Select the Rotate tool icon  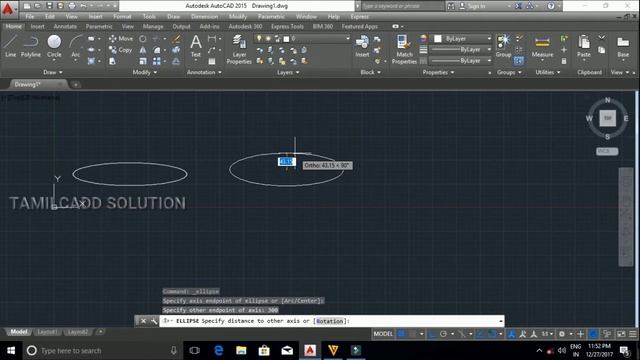click(x=142, y=39)
